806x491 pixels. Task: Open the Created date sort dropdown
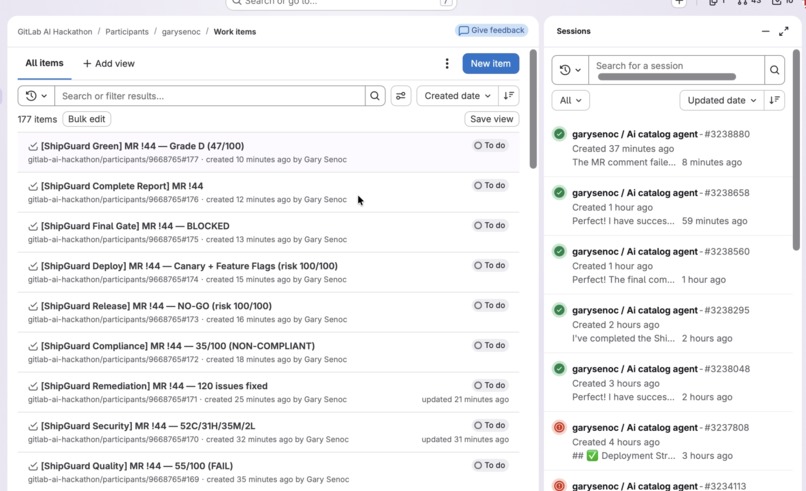coord(457,96)
